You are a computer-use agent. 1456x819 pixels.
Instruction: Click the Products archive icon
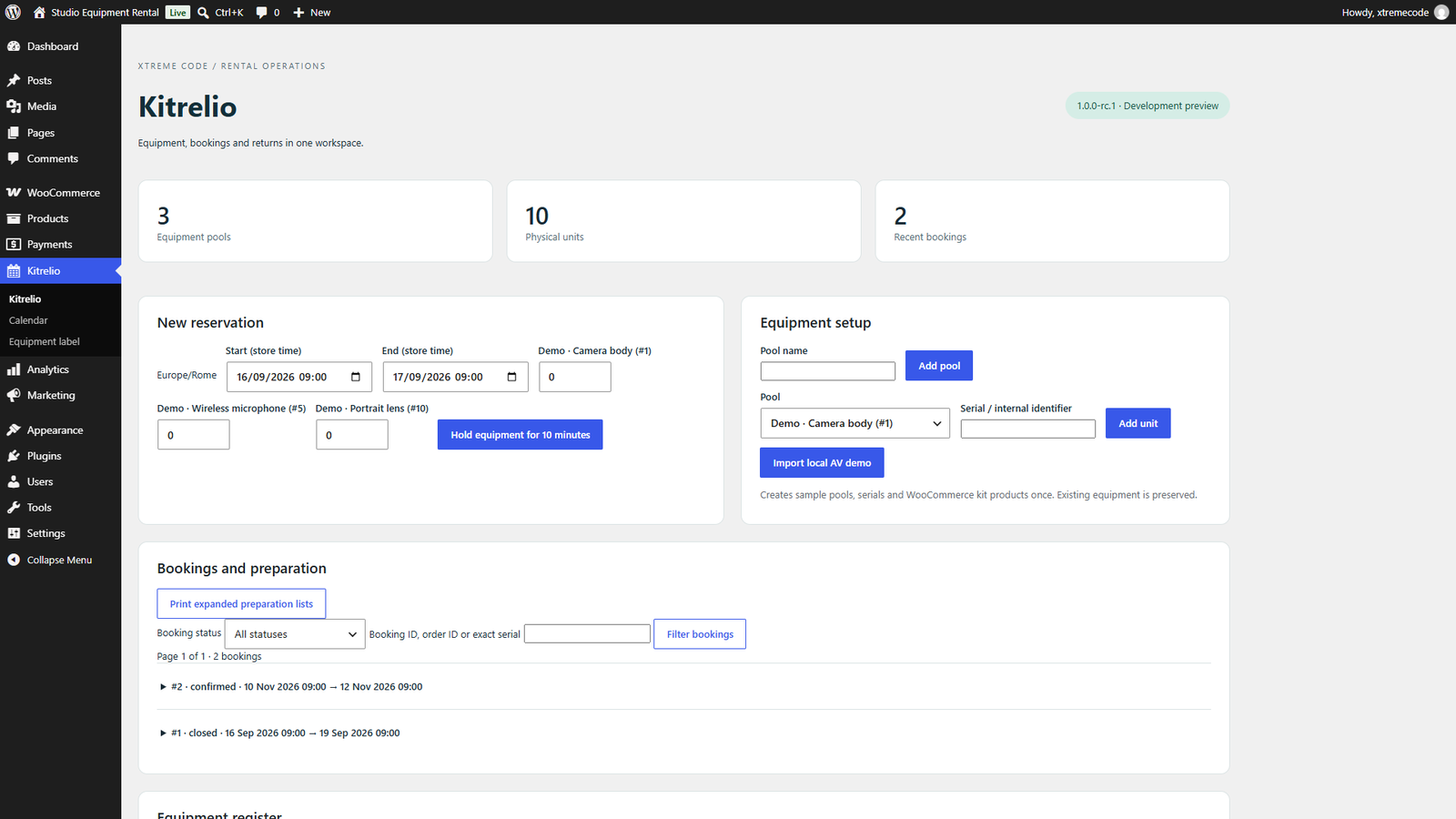click(x=14, y=218)
